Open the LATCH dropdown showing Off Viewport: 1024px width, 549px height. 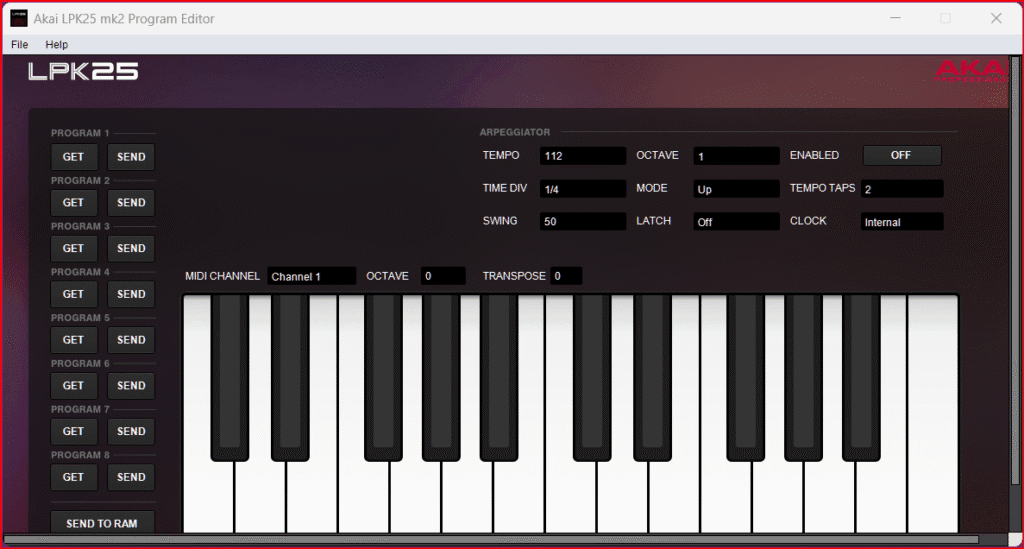click(x=736, y=221)
